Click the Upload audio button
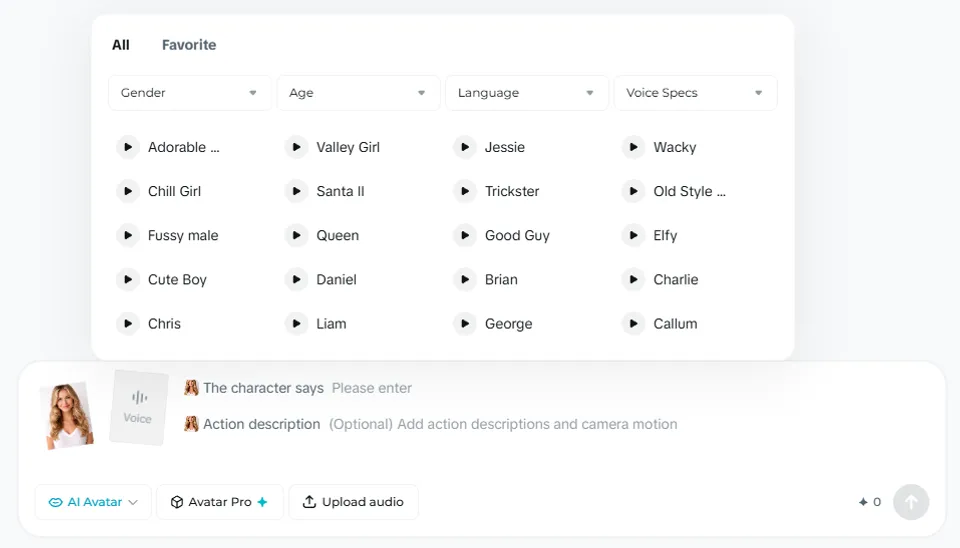This screenshot has width=960, height=548. (x=353, y=502)
